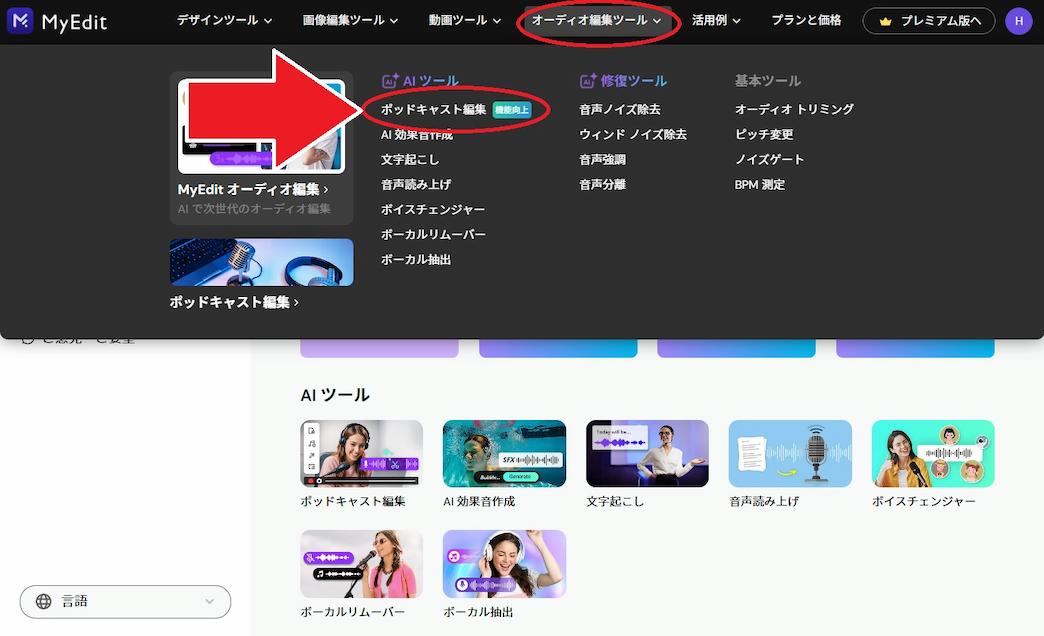Click the MyEdit logo icon
The width and height of the screenshot is (1044, 636).
[20, 21]
